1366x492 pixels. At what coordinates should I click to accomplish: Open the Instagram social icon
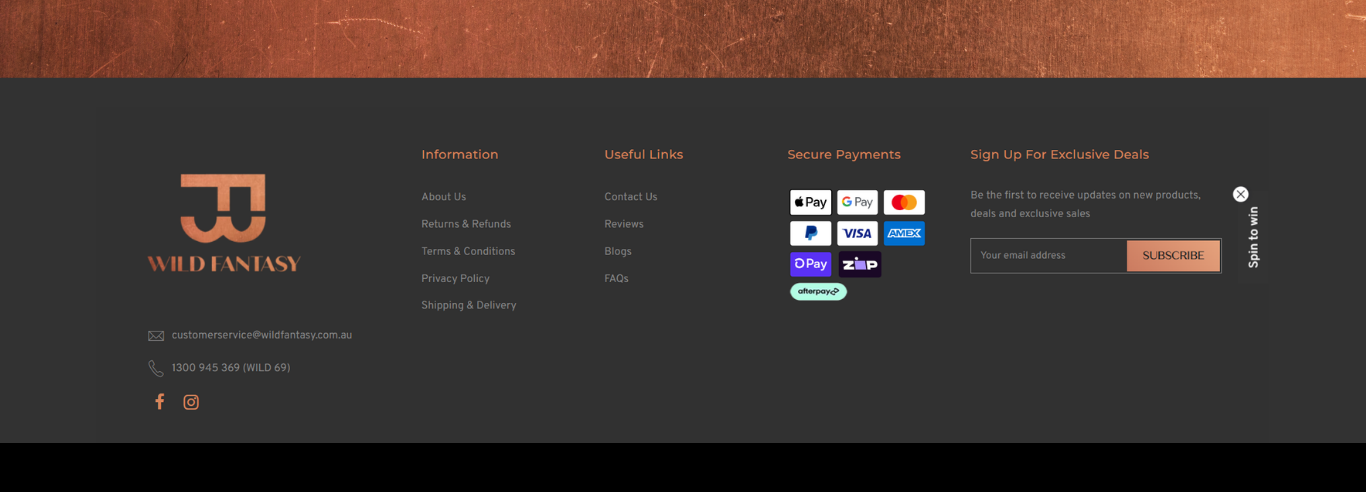point(191,402)
